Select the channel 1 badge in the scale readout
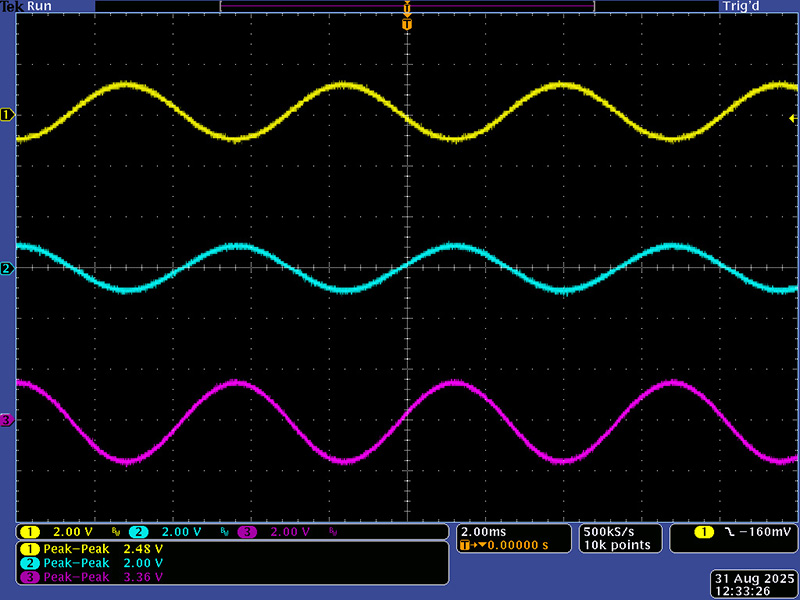Image resolution: width=800 pixels, height=600 pixels. pyautogui.click(x=31, y=532)
